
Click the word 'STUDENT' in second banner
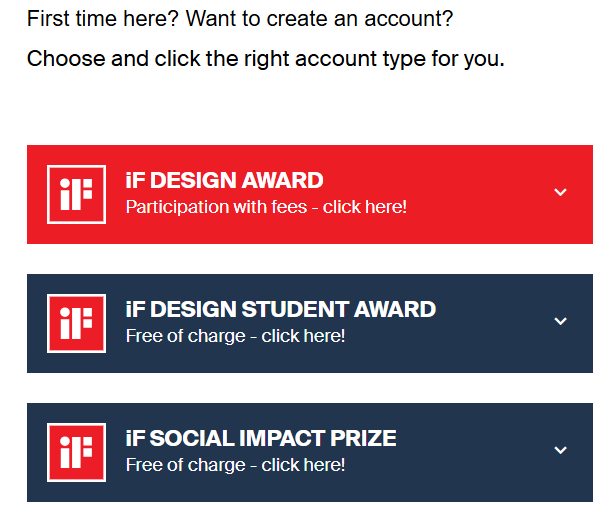[290, 309]
